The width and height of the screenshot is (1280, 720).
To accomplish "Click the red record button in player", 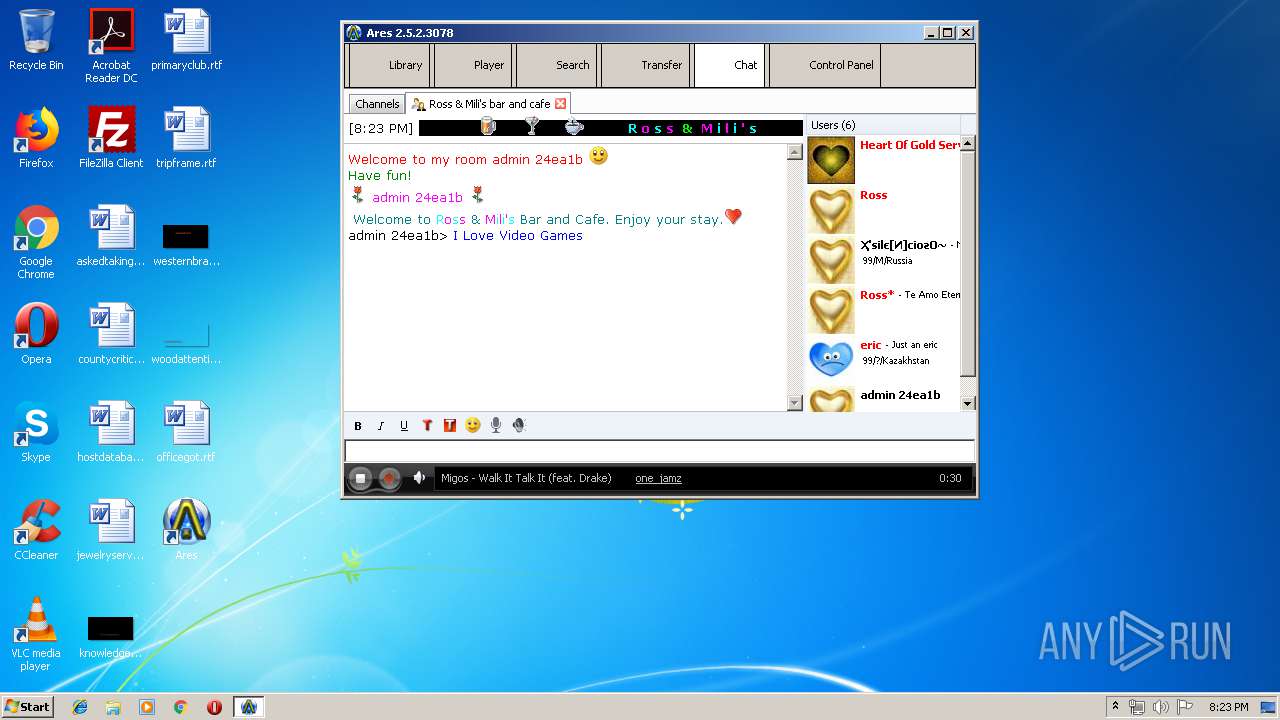I will click(x=390, y=478).
